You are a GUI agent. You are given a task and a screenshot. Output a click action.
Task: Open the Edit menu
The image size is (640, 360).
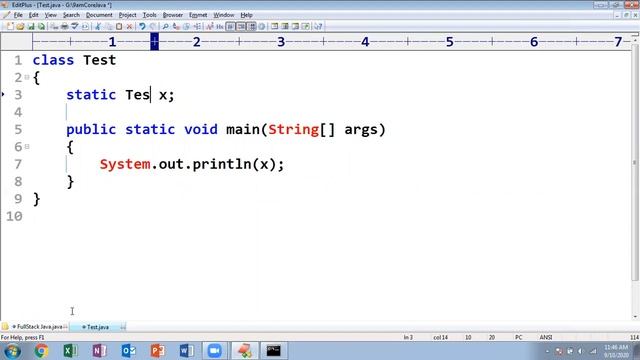pyautogui.click(x=33, y=15)
